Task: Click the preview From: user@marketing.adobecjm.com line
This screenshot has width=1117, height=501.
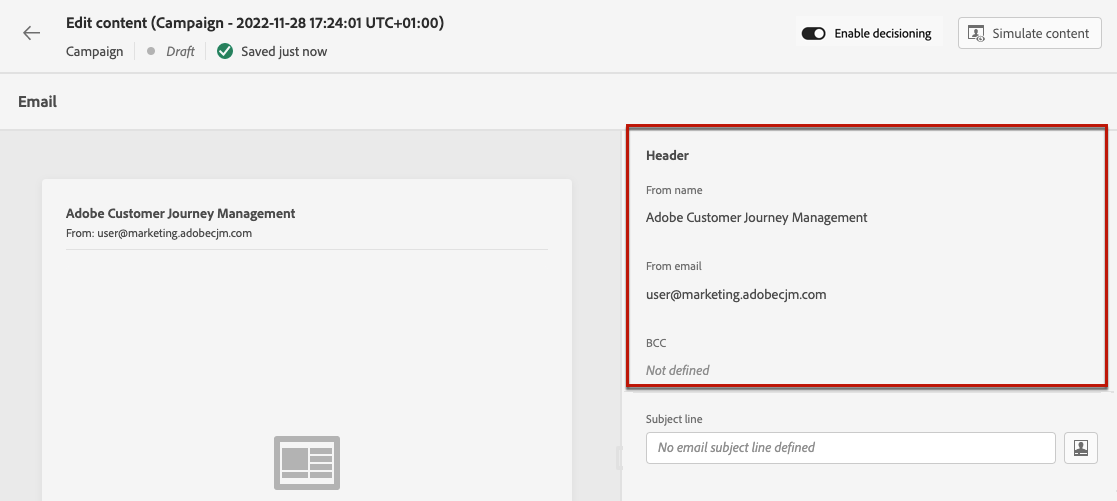Action: [159, 233]
